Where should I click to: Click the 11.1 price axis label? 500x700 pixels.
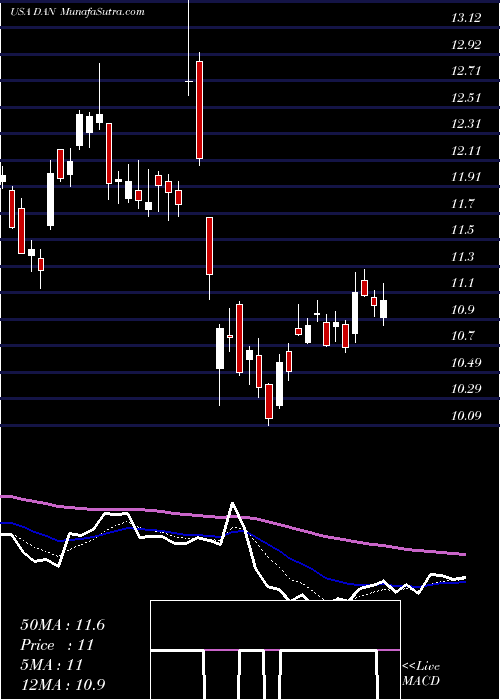(x=463, y=283)
